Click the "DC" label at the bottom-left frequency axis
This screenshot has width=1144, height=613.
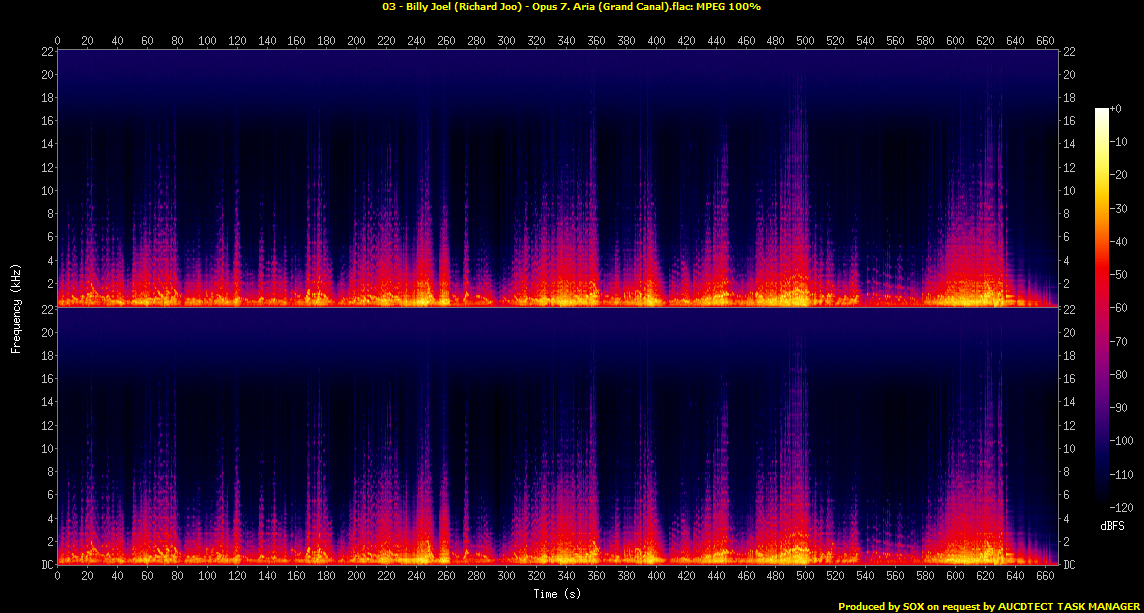click(45, 565)
